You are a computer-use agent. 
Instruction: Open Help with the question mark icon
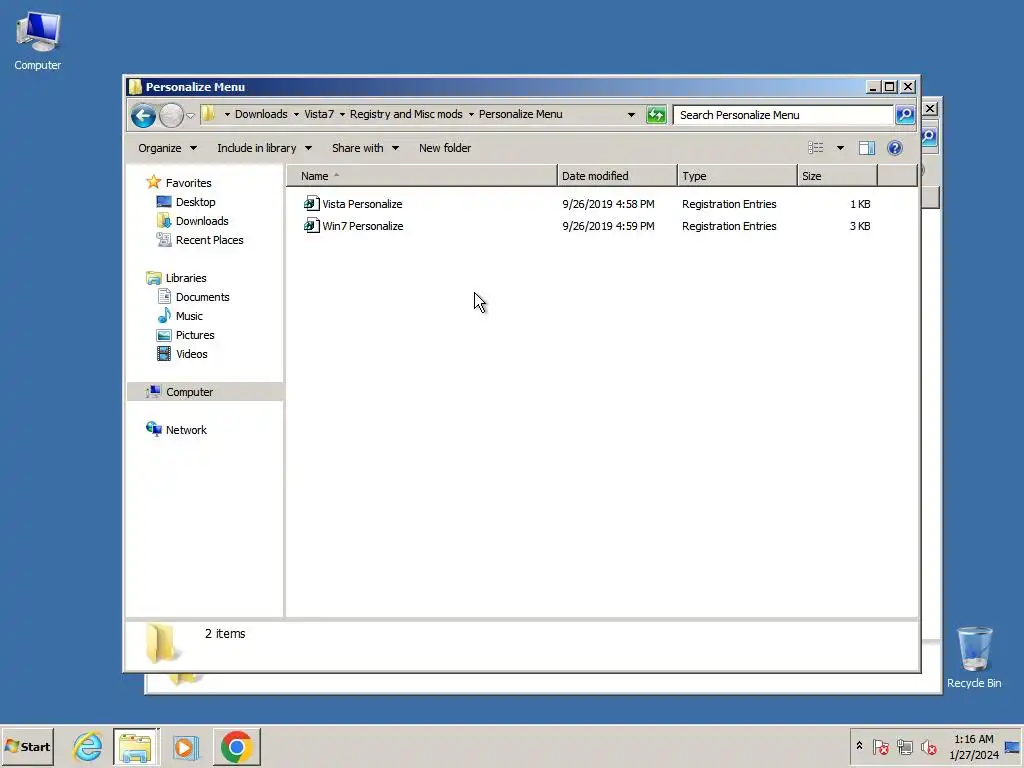click(x=895, y=148)
